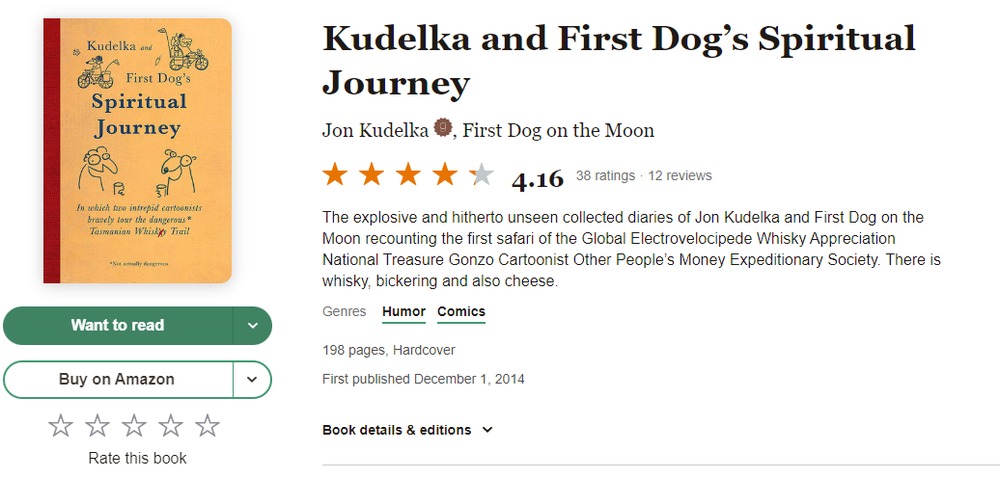
Task: Rate this book two stars
Action: click(x=98, y=426)
